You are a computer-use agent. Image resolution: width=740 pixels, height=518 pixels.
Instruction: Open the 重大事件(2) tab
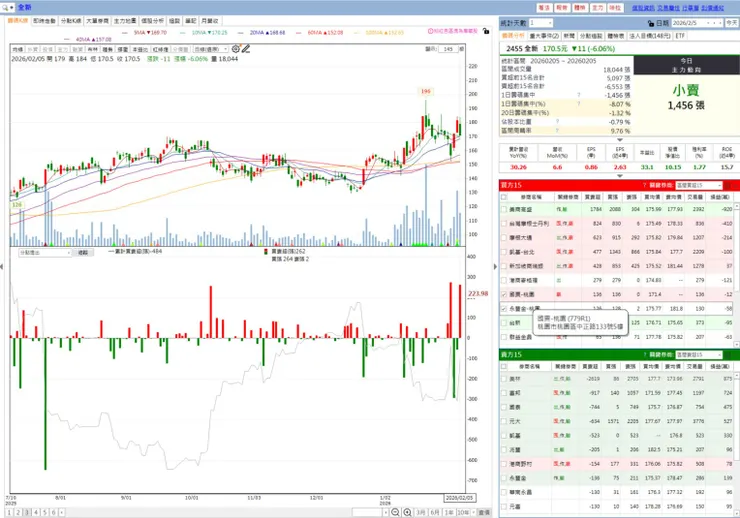click(544, 36)
